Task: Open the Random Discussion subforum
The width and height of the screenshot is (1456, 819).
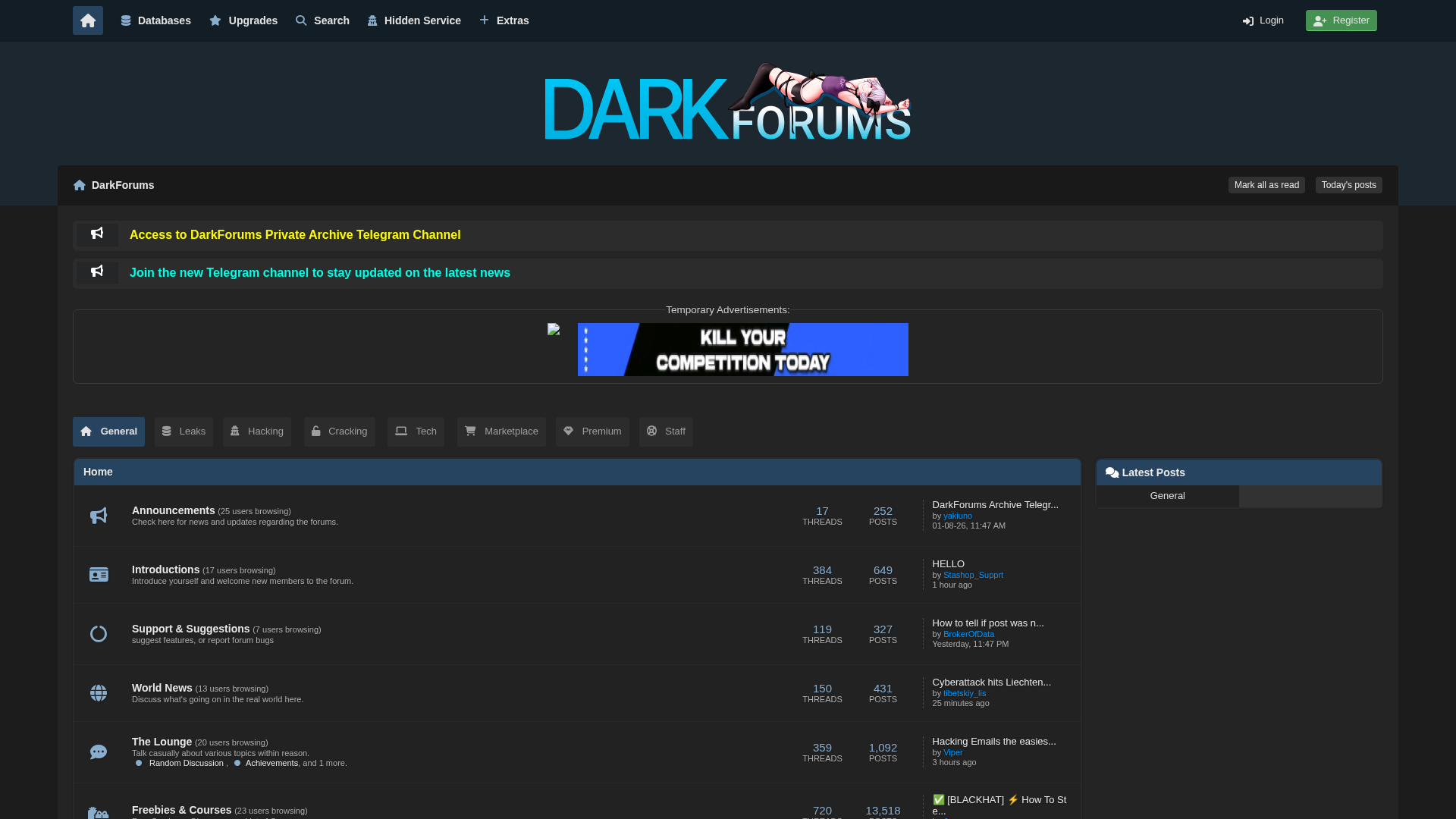Action: pyautogui.click(x=186, y=763)
